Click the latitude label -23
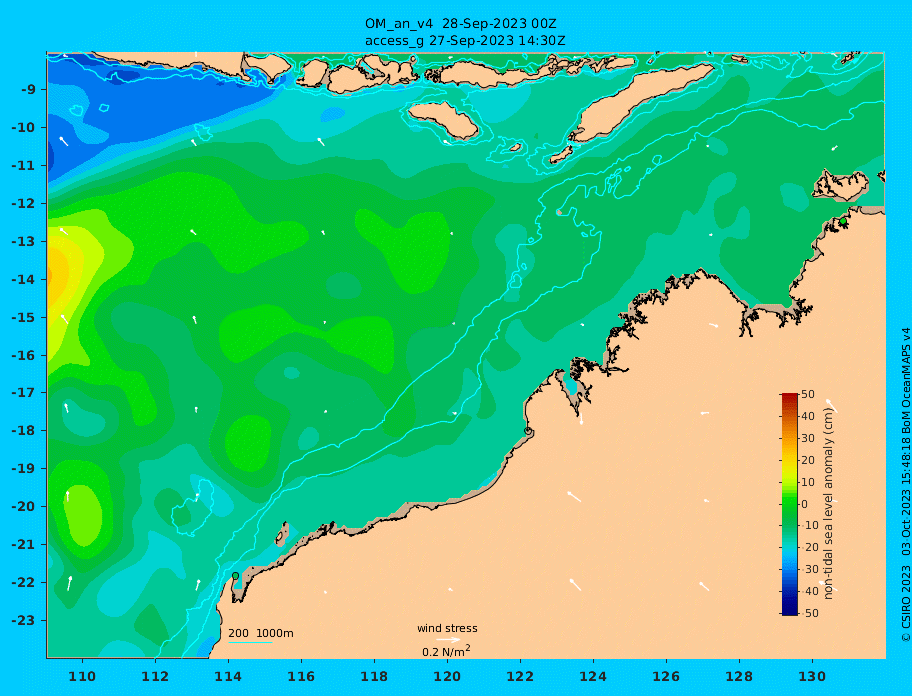 pyautogui.click(x=24, y=620)
